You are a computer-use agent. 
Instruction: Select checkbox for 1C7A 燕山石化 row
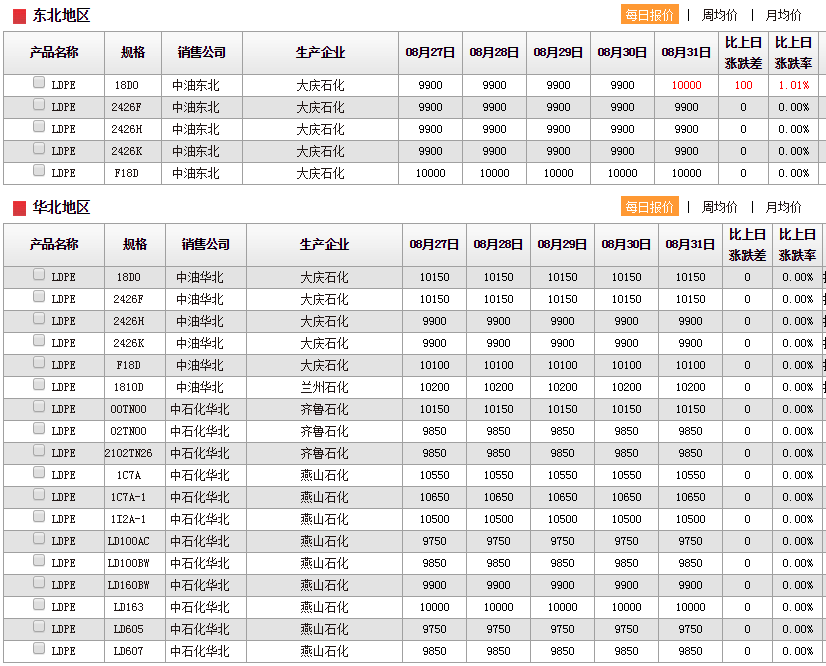point(38,473)
